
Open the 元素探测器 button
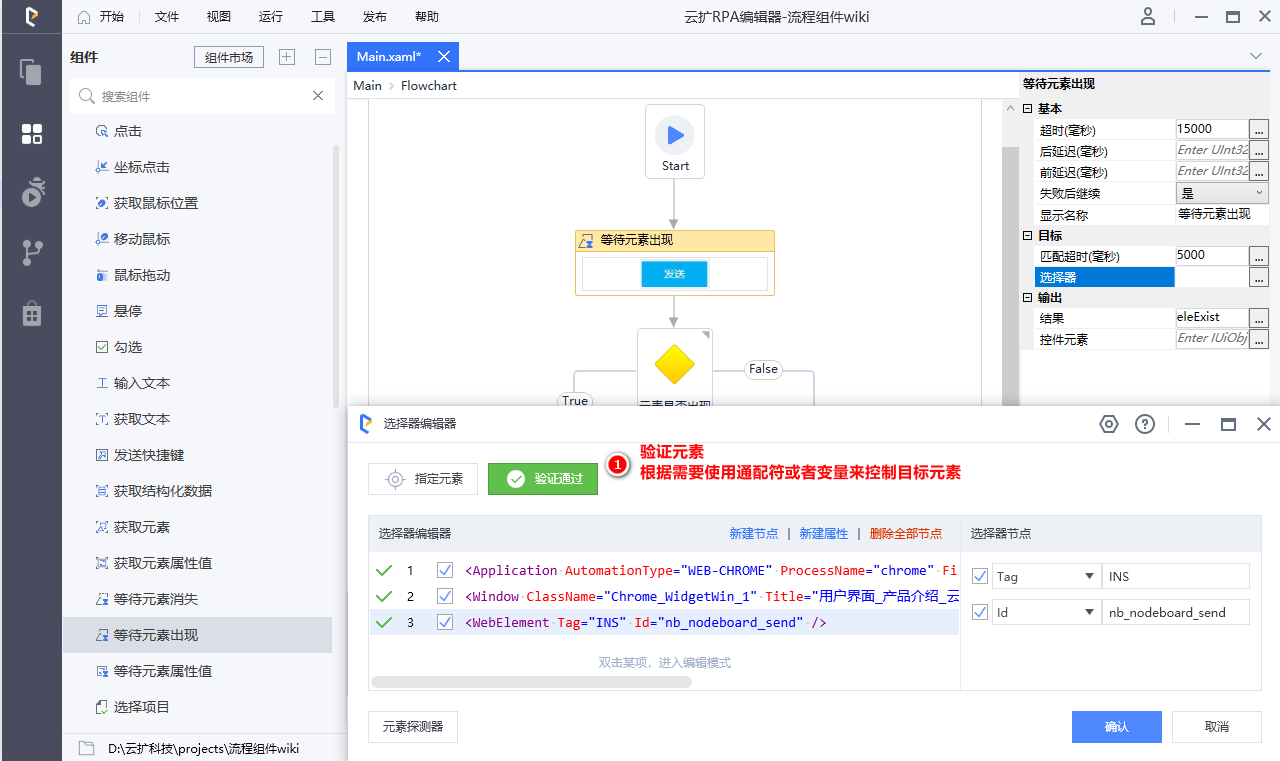click(x=413, y=727)
